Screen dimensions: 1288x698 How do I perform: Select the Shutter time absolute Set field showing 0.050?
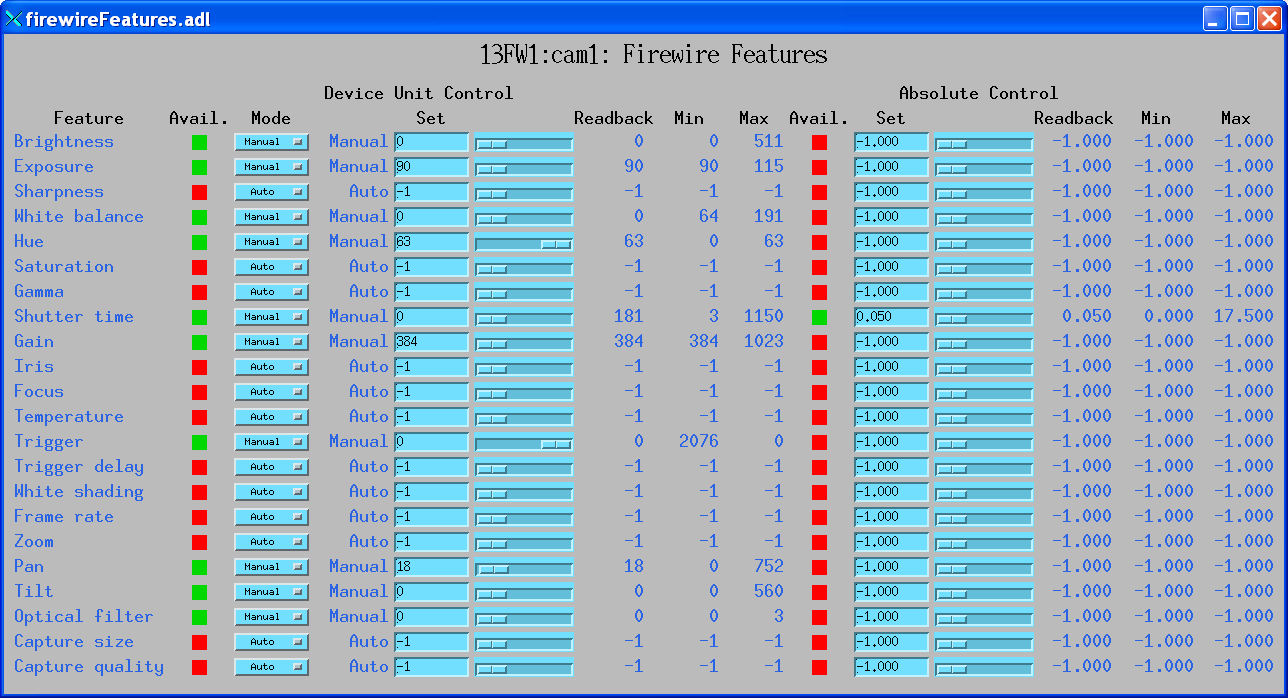coord(890,316)
